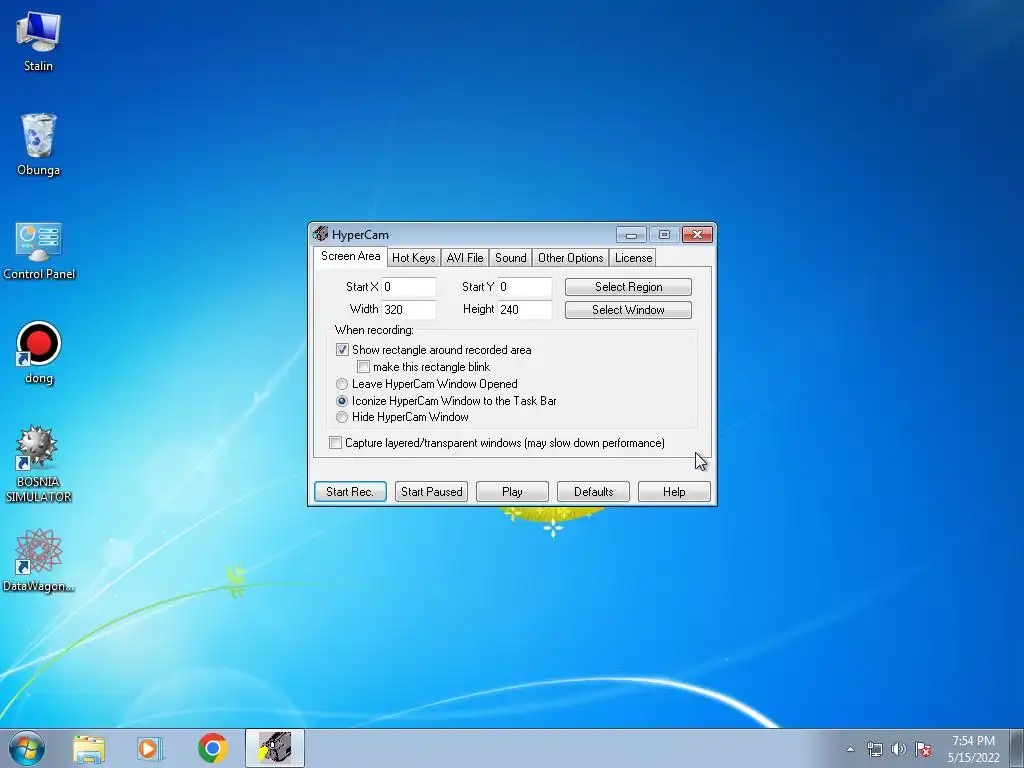1024x768 pixels.
Task: Open the network status tray icon
Action: pyautogui.click(x=874, y=749)
